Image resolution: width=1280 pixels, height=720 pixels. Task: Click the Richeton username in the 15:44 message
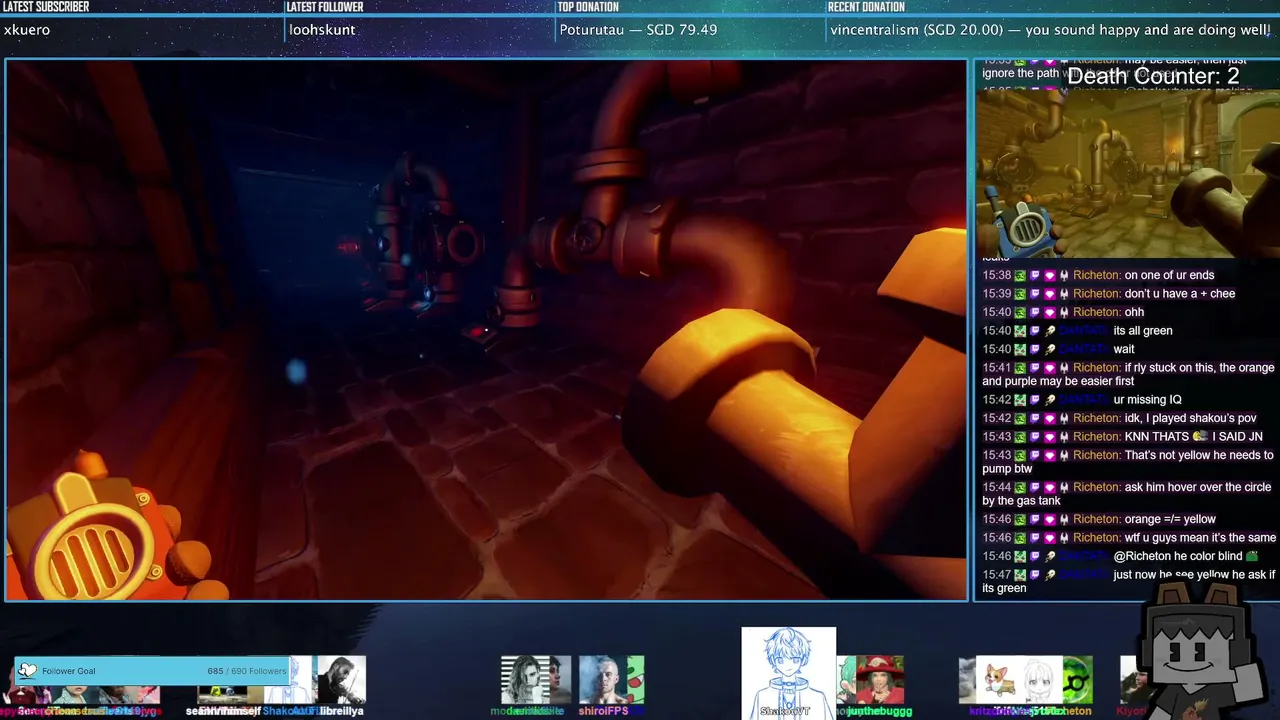click(1096, 488)
